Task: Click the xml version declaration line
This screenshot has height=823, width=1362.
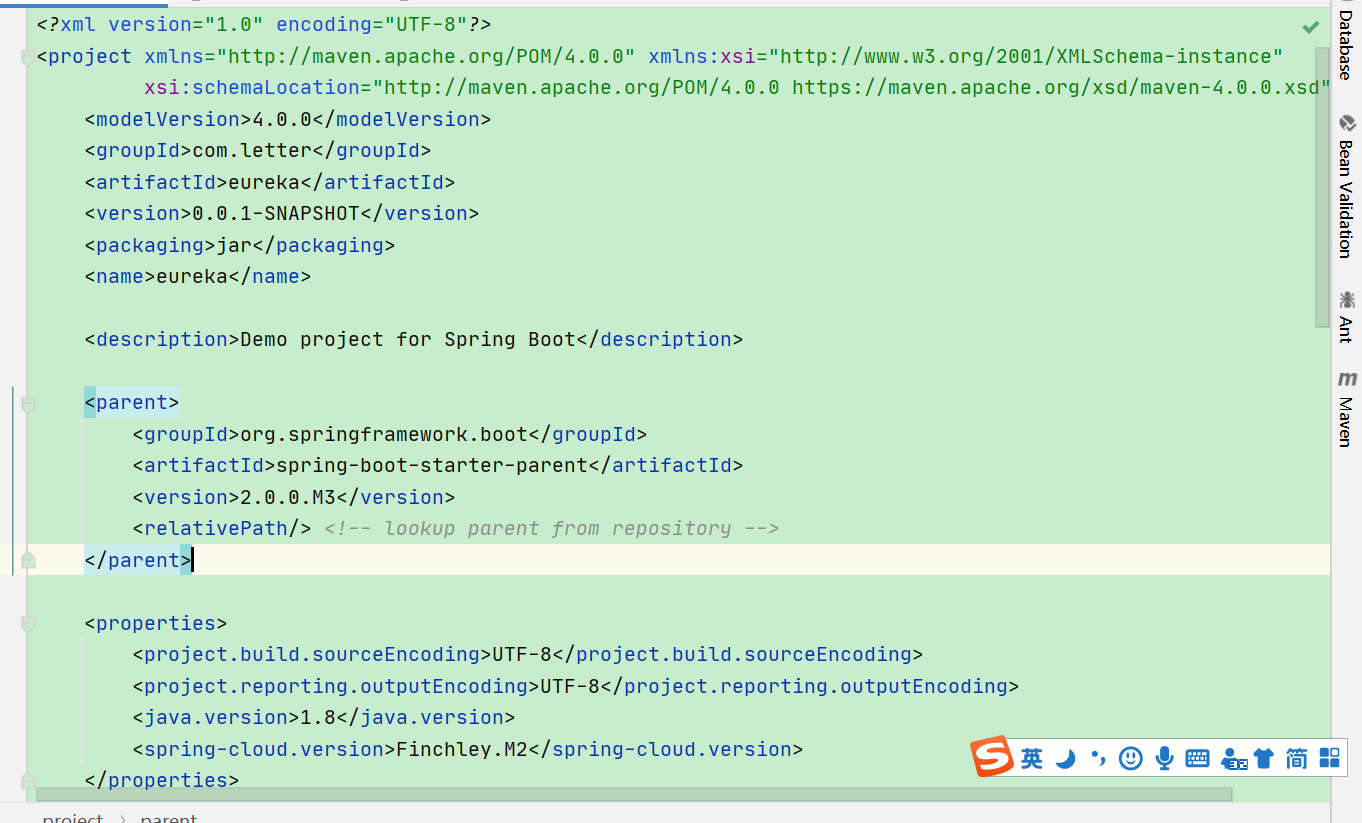Action: (x=264, y=24)
